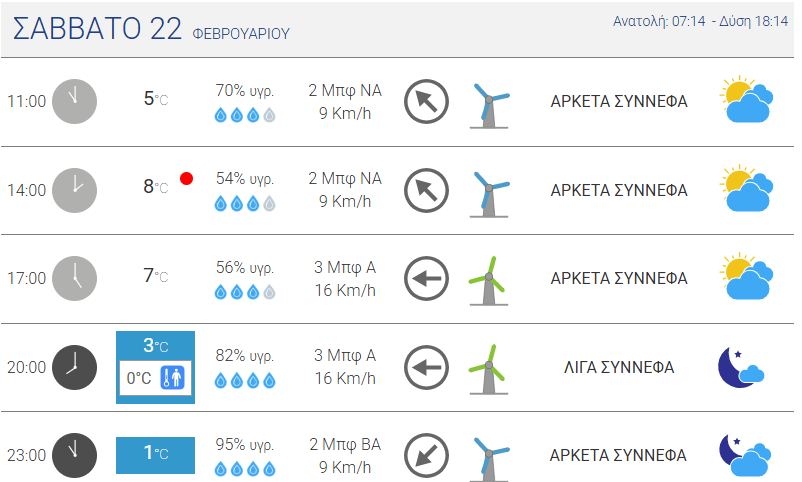The width and height of the screenshot is (802, 482).
Task: Click the moon-and-cloud icon at 20:00
Action: click(x=741, y=367)
